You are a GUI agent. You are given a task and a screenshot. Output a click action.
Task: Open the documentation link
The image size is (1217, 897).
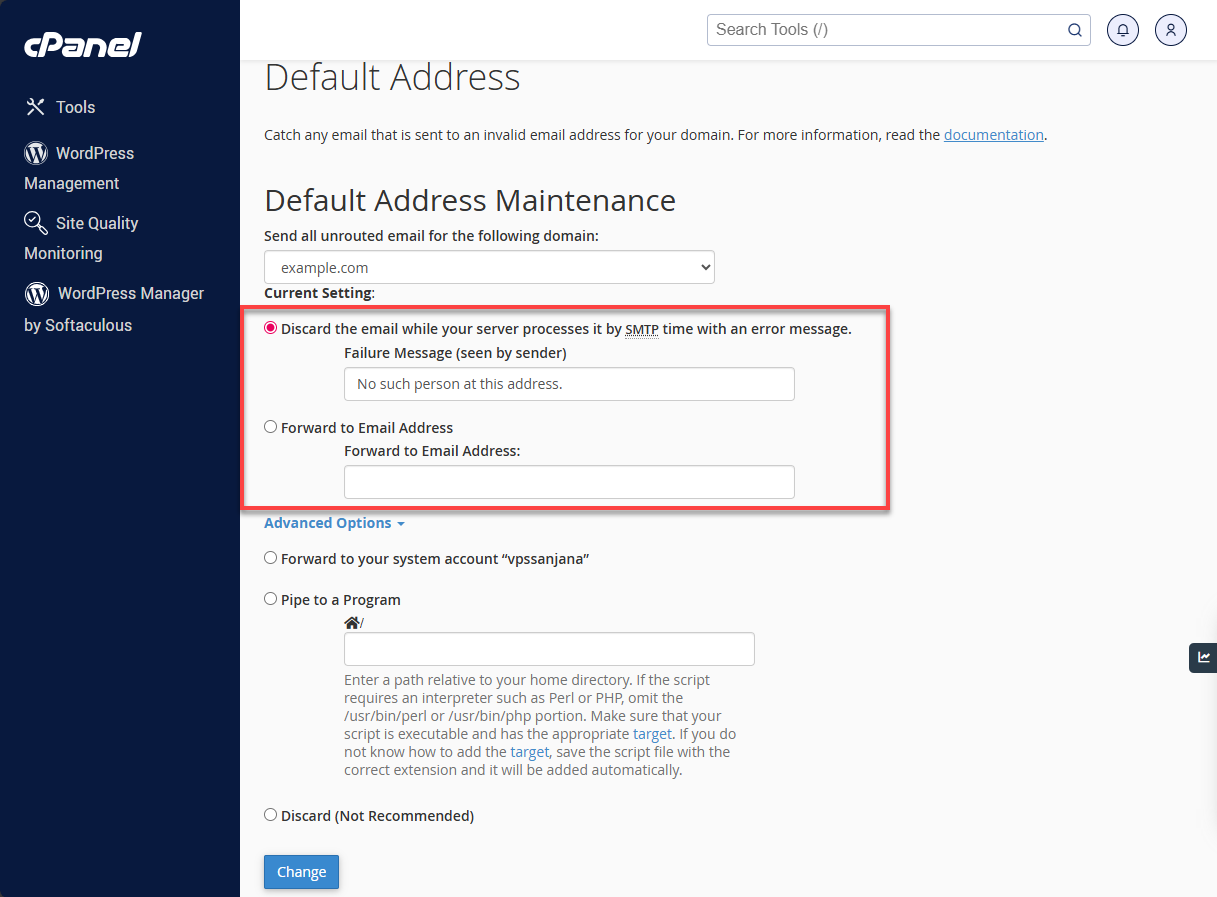(x=993, y=134)
